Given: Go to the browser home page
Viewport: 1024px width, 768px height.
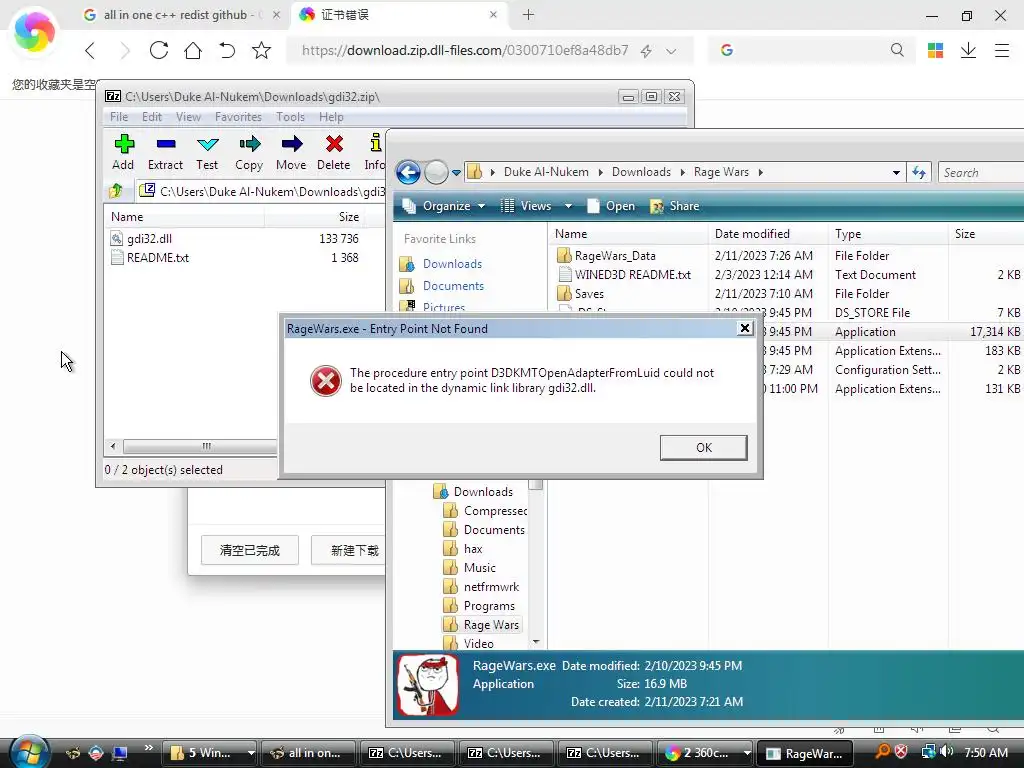Looking at the screenshot, I should [x=193, y=50].
